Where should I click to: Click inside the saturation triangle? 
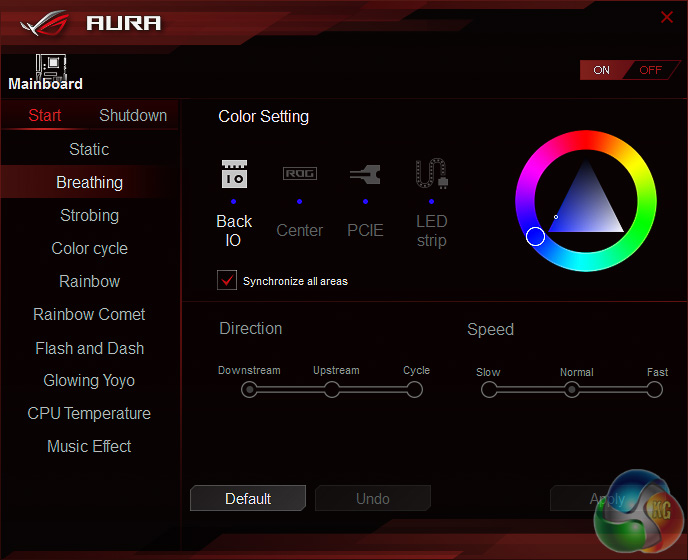point(586,206)
